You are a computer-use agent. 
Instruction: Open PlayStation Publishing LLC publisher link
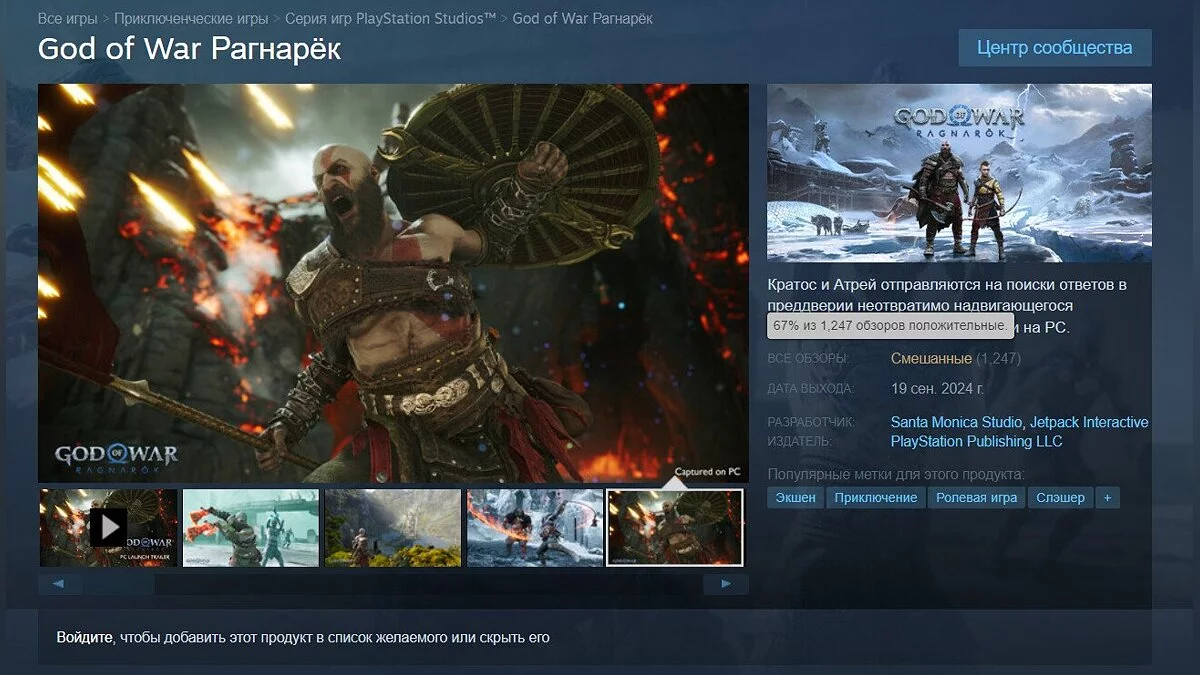point(976,441)
